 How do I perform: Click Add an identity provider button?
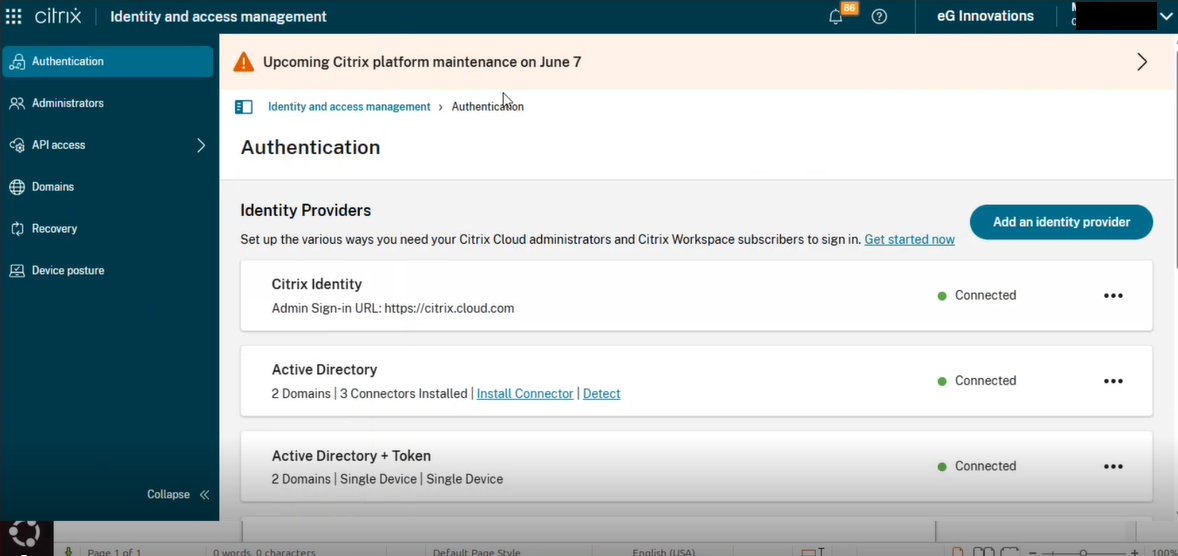pos(1061,222)
